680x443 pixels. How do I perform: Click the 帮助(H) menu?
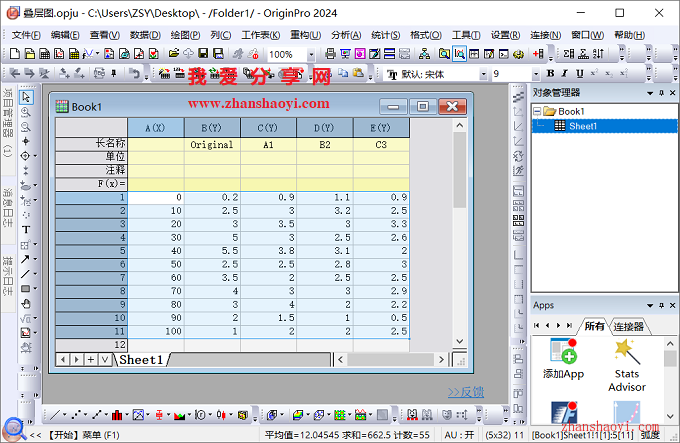629,35
